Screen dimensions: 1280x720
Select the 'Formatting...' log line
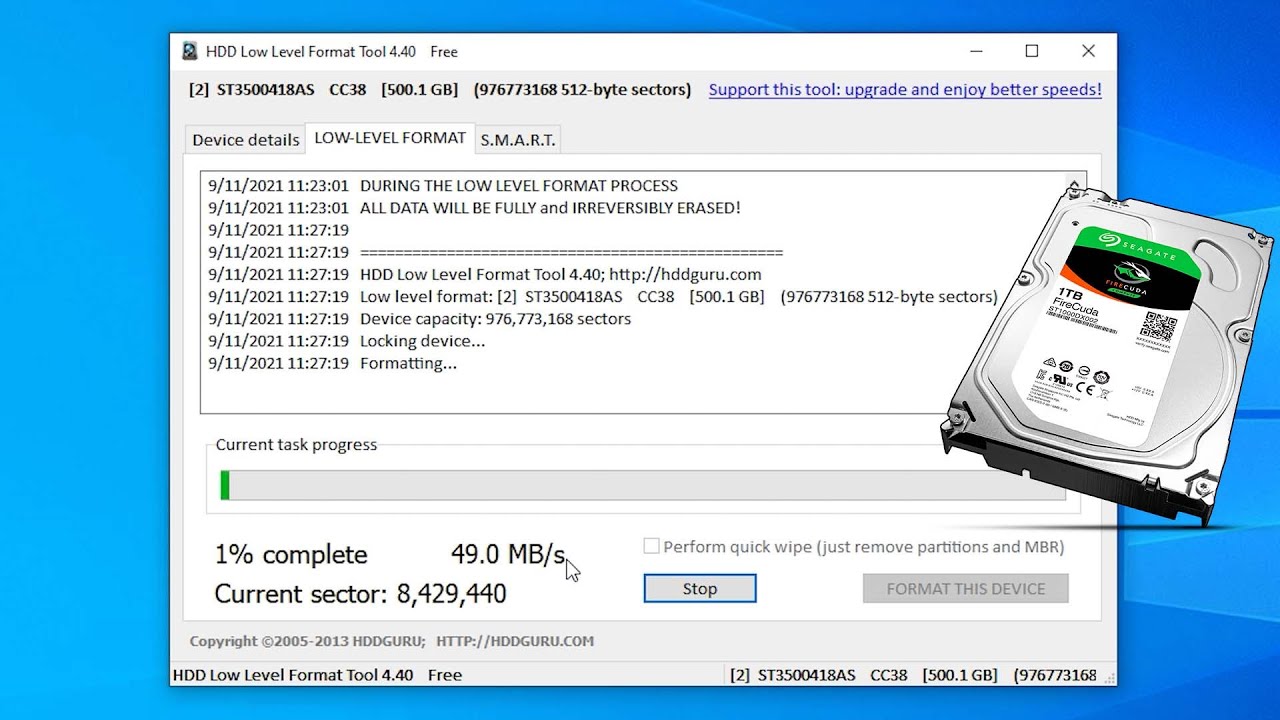[x=332, y=363]
